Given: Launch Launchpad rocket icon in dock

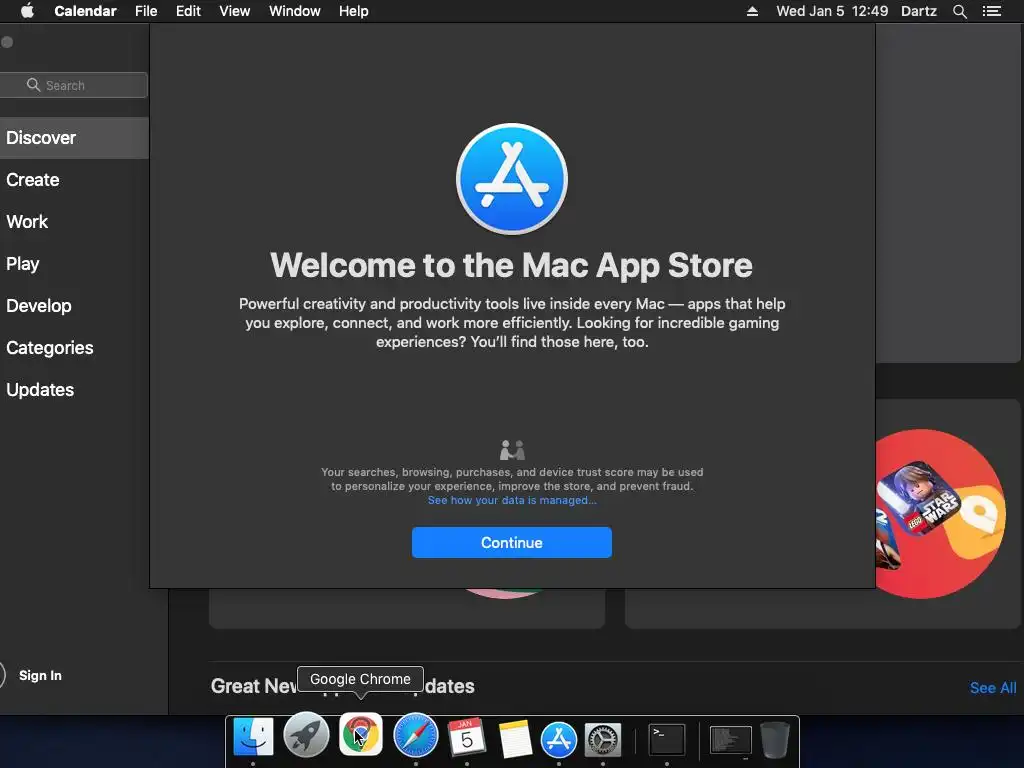Looking at the screenshot, I should click(306, 735).
